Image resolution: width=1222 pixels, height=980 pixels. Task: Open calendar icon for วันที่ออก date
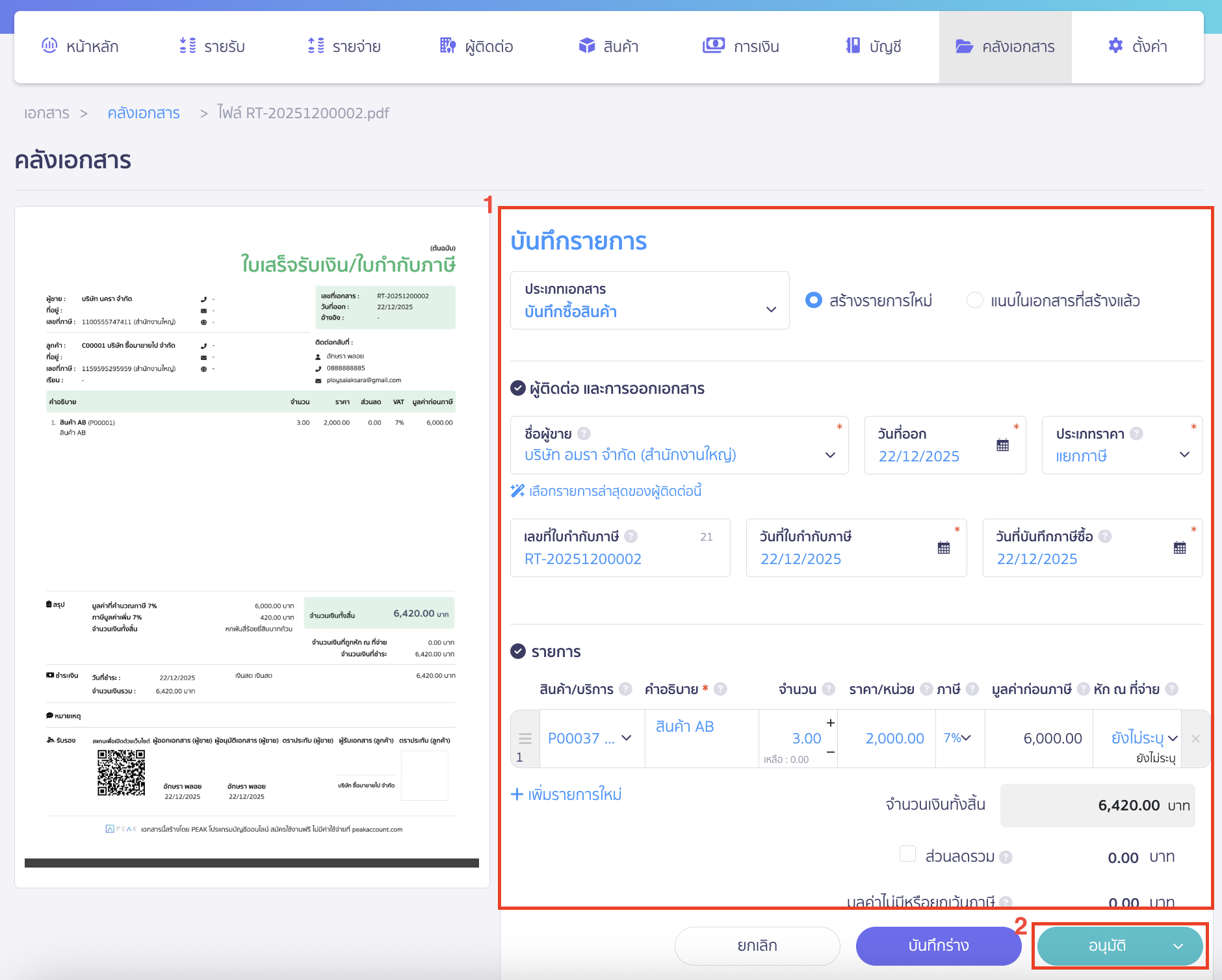point(1002,445)
